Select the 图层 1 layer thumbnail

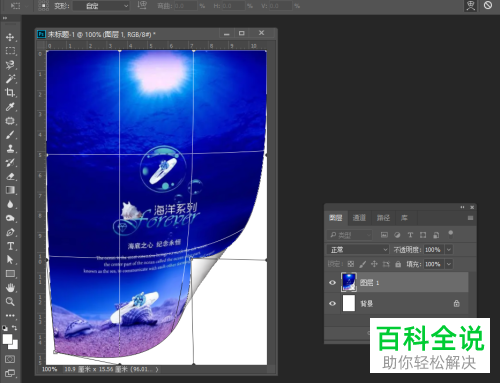coord(349,282)
